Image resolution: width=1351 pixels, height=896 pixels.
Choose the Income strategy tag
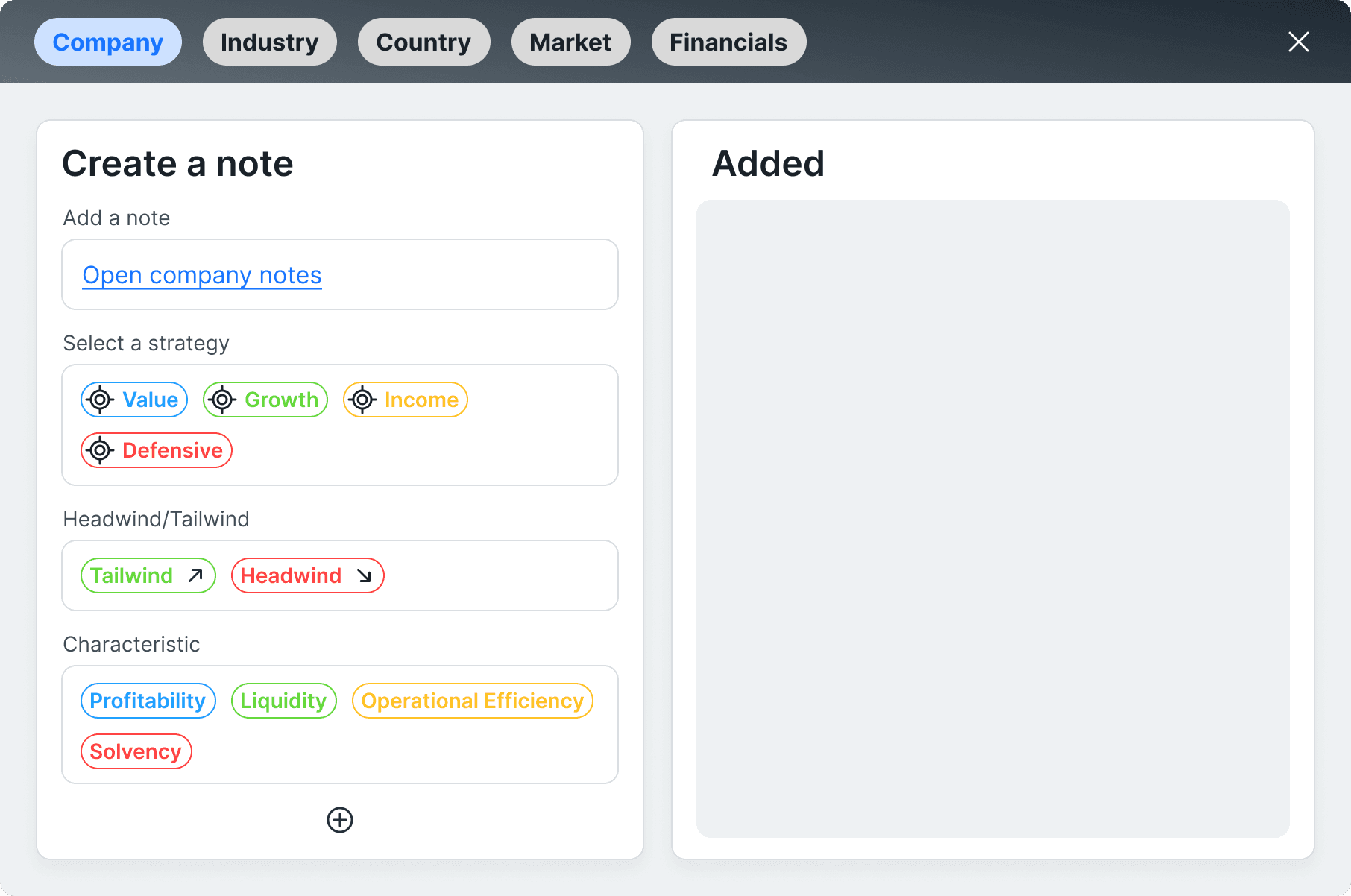(x=406, y=400)
